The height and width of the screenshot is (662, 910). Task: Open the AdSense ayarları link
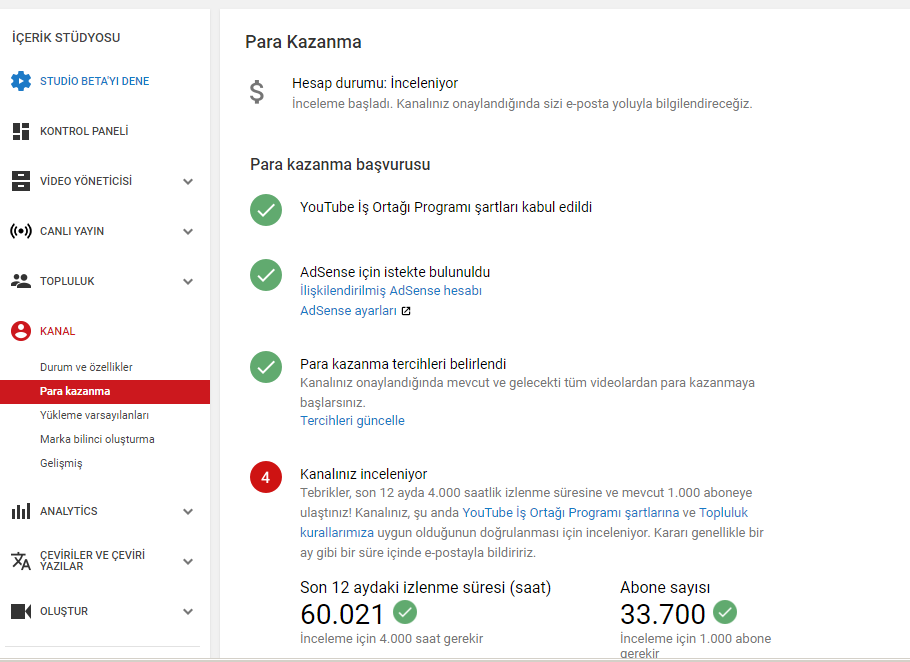pyautogui.click(x=348, y=311)
